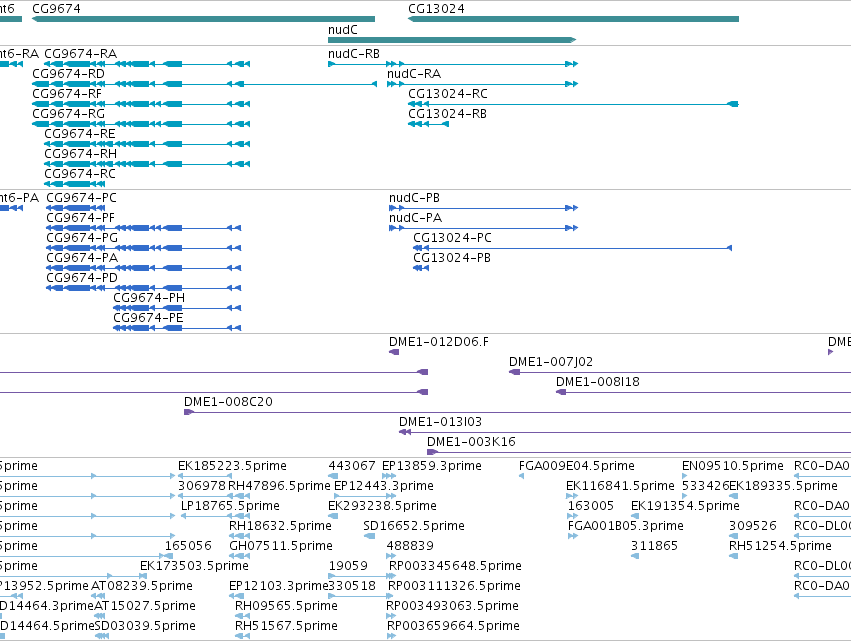Viewport: 851px width, 641px height.
Task: Click the CG9674-RG transcript label
Action: (x=68, y=114)
